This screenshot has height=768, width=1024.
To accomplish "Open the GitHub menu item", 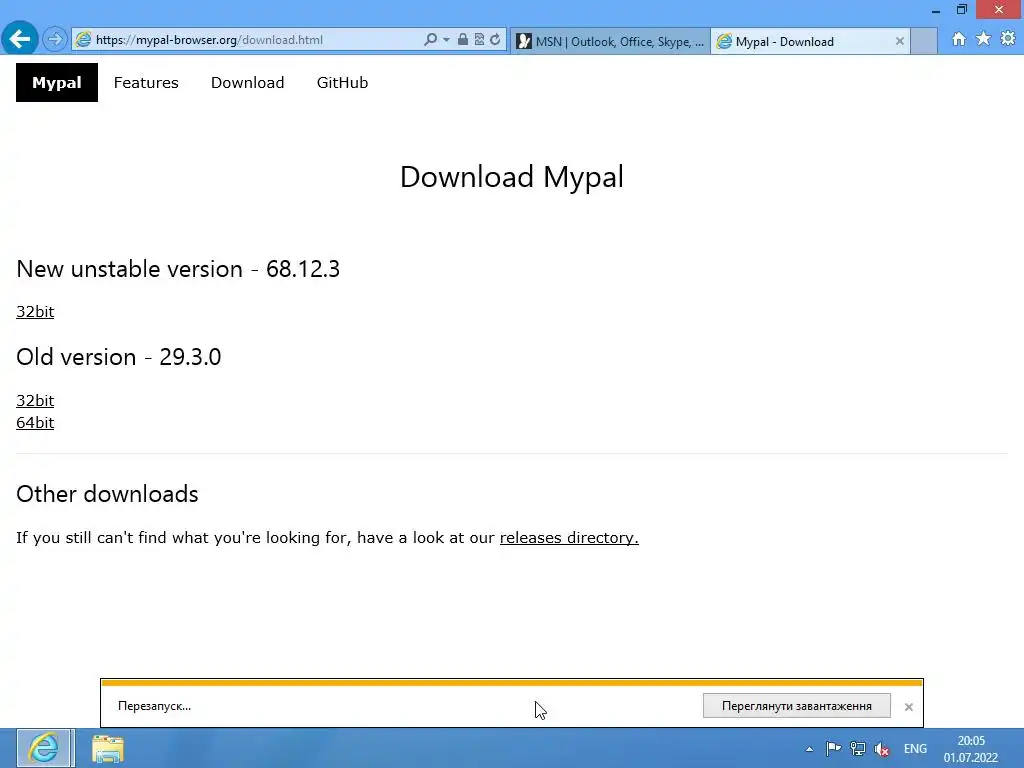I will pos(342,82).
